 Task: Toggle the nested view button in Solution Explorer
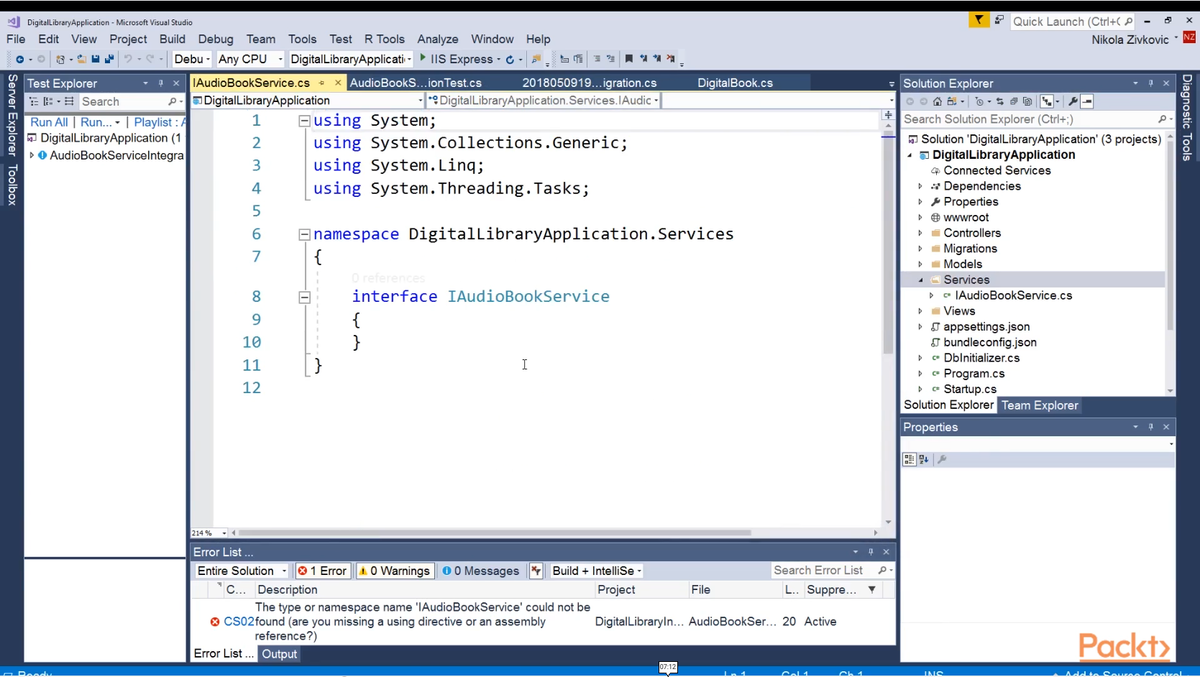pos(1047,102)
